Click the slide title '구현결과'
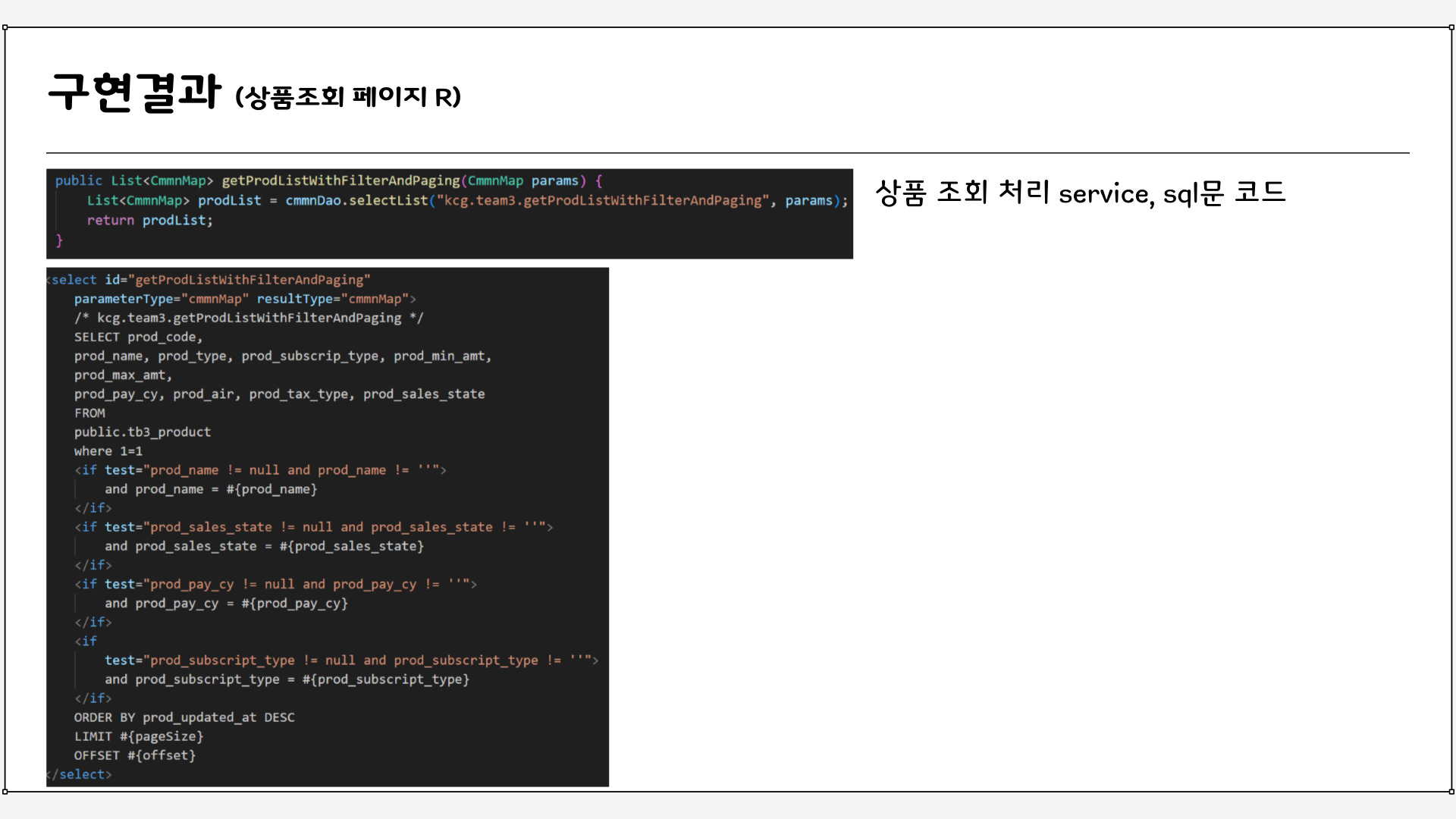This screenshot has width=1456, height=819. pyautogui.click(x=134, y=93)
